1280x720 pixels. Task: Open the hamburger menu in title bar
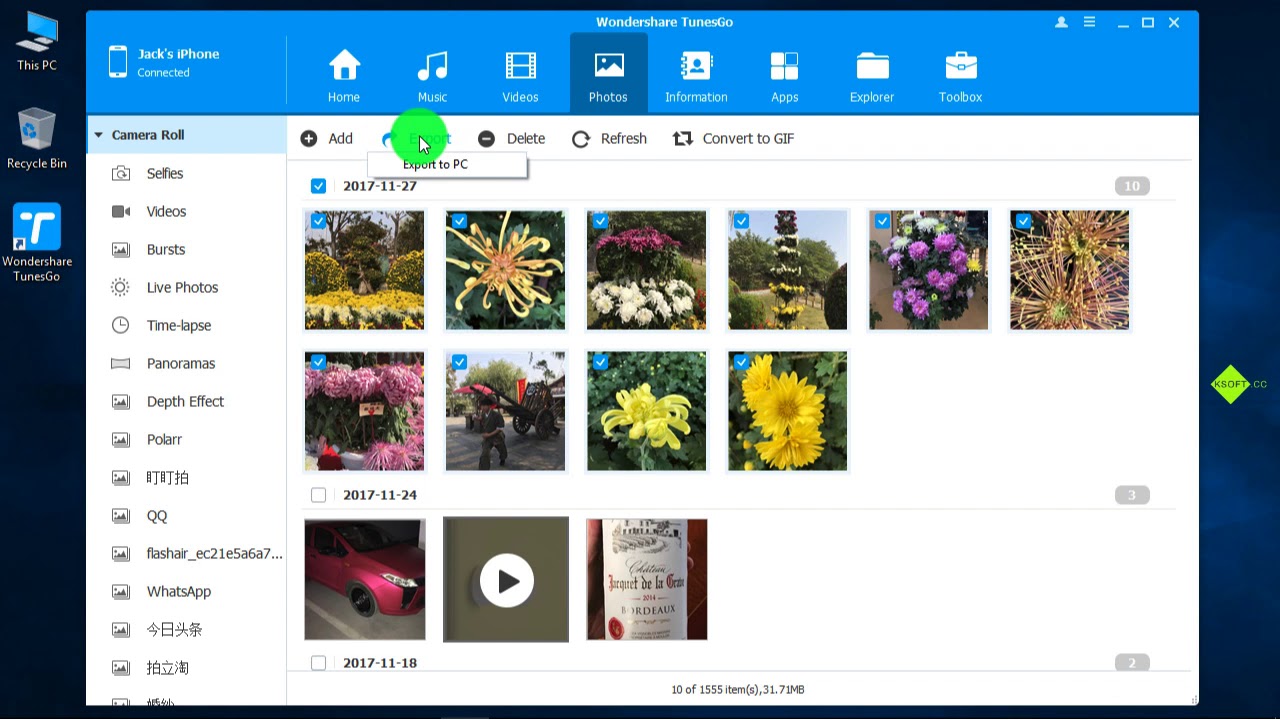1089,22
